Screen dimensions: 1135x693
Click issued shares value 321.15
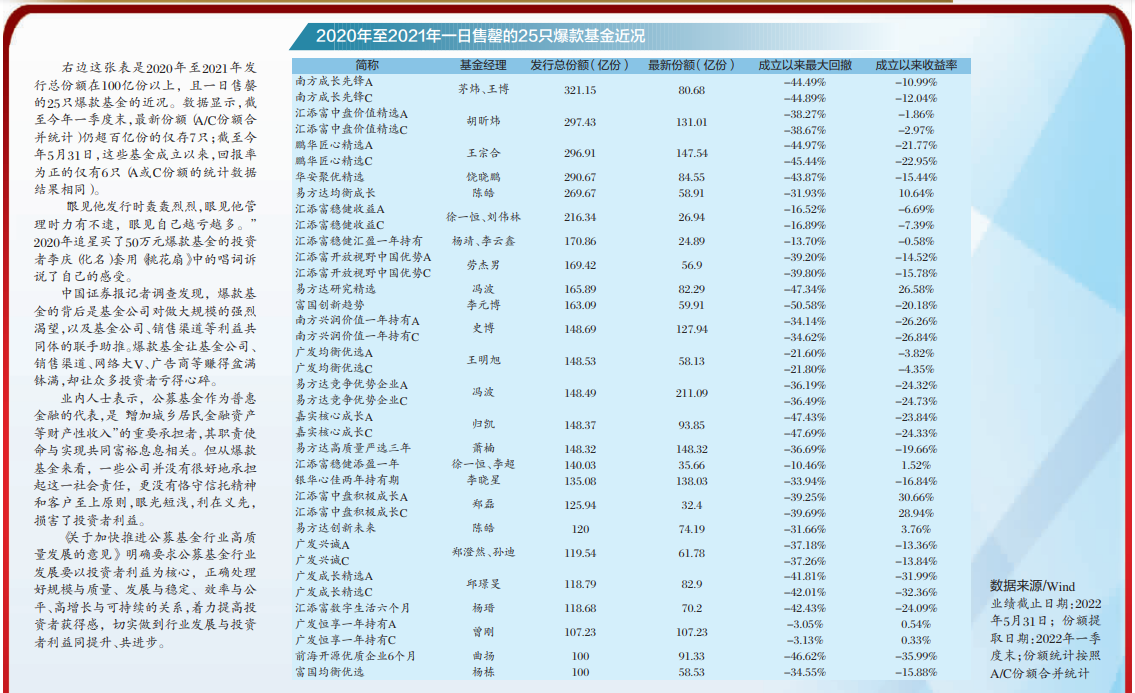(580, 91)
